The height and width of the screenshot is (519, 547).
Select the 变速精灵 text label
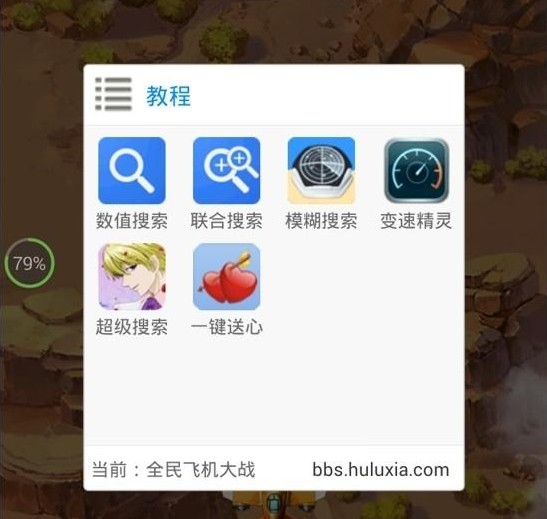coord(416,221)
